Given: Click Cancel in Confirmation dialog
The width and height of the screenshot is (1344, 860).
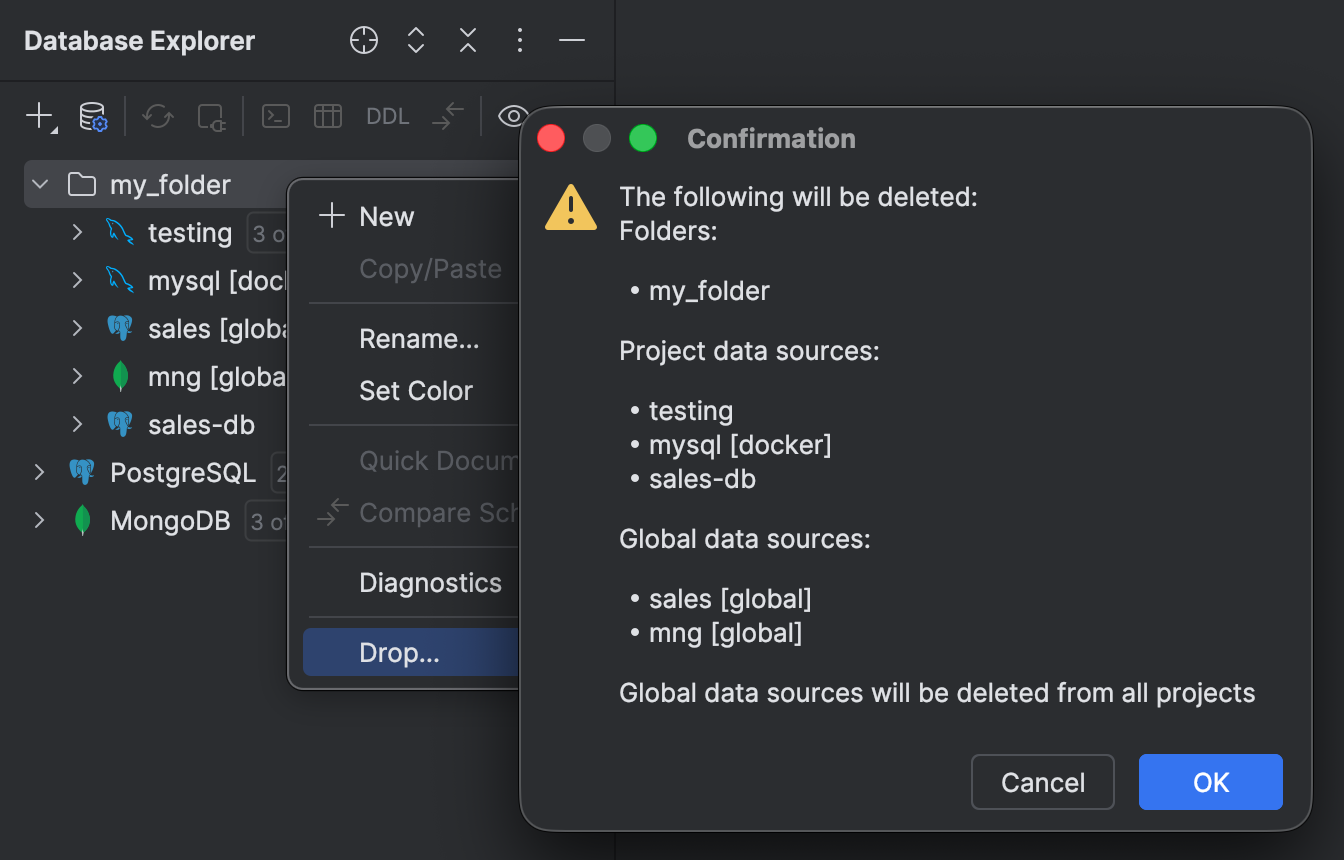Looking at the screenshot, I should (1043, 782).
